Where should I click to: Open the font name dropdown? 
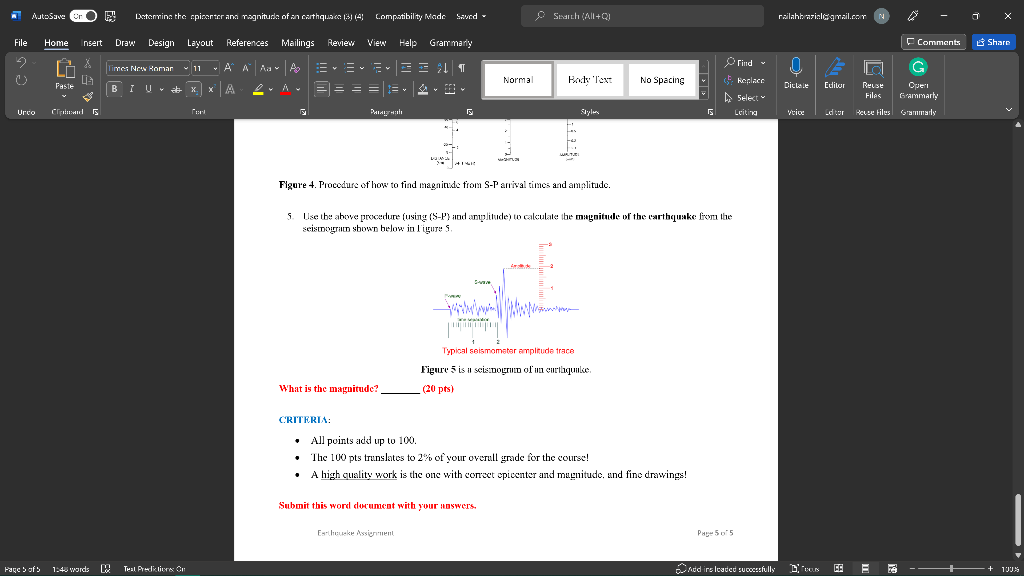click(x=185, y=68)
